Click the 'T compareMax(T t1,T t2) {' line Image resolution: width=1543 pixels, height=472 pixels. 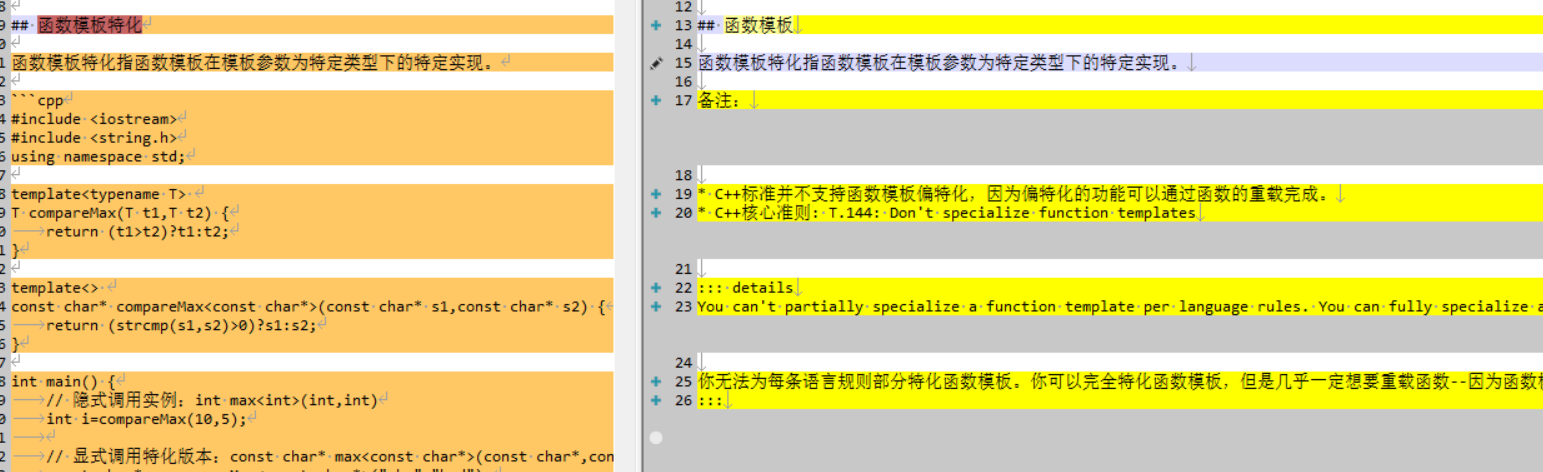pyautogui.click(x=120, y=213)
